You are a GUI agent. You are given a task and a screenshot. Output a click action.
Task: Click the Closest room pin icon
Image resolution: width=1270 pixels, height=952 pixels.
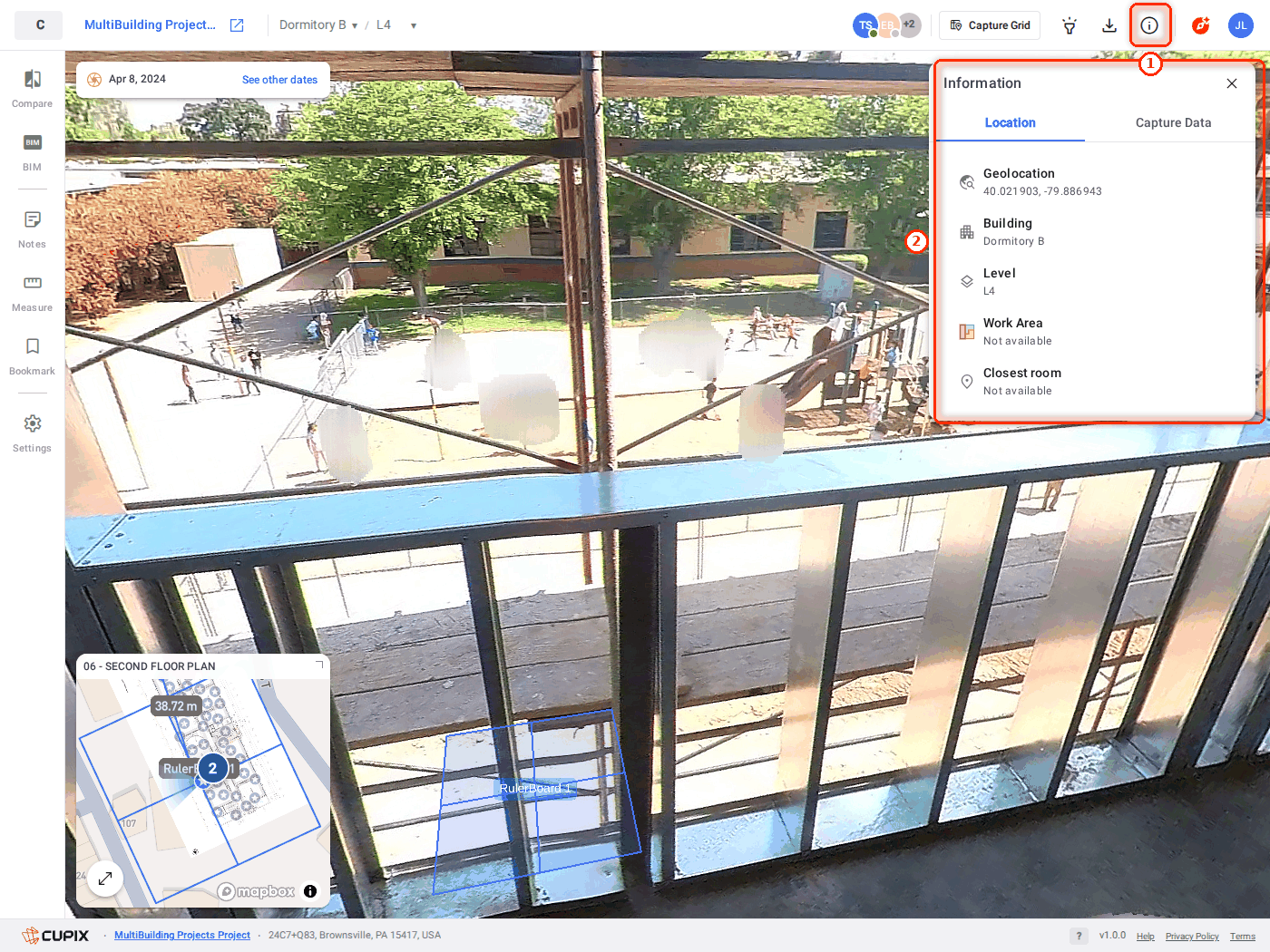tap(967, 382)
